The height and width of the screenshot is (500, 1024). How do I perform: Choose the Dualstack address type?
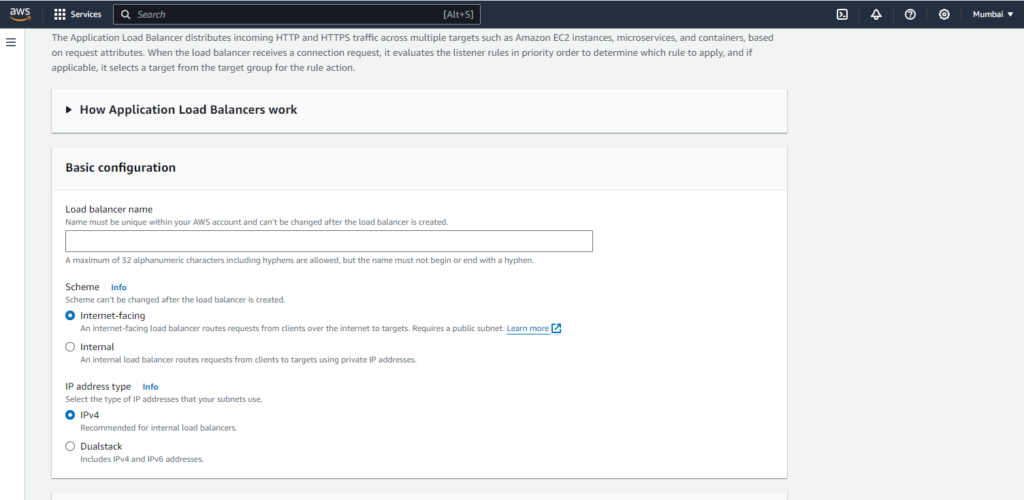tap(70, 446)
